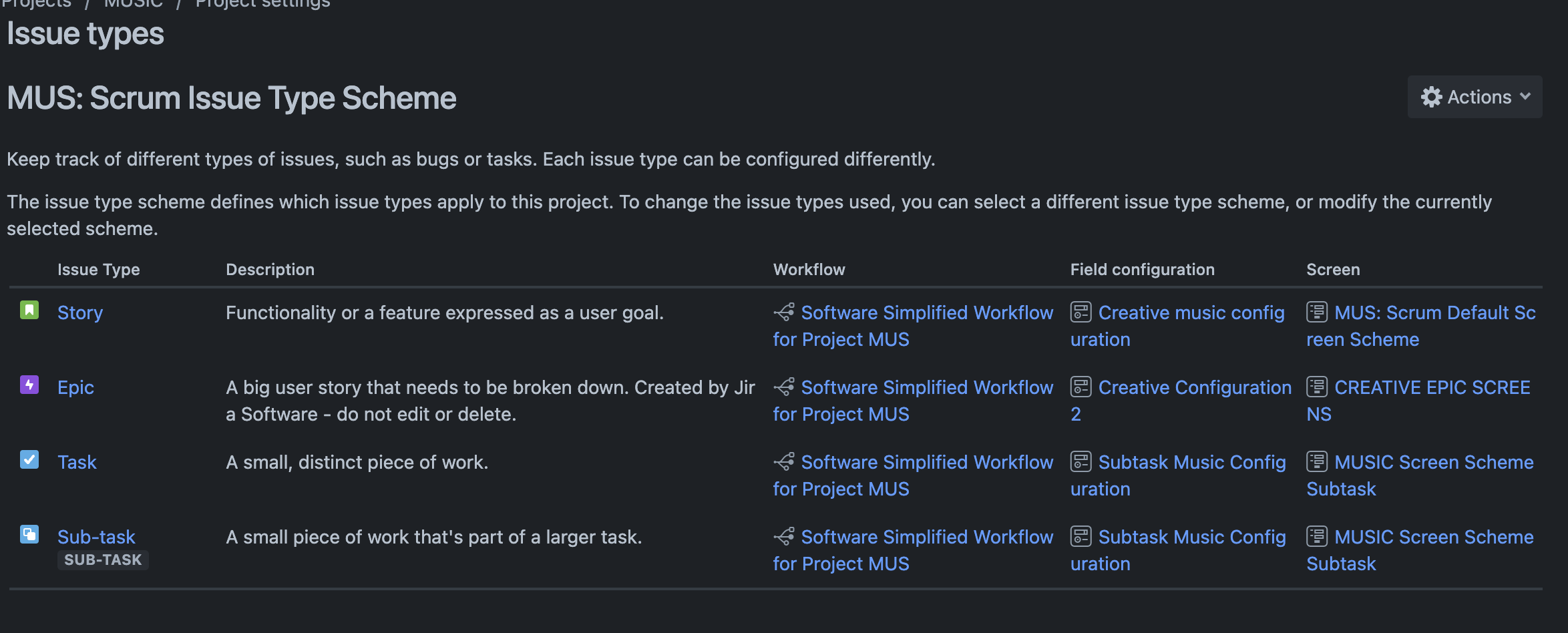The image size is (1568, 633).
Task: Click the screen icon in the Sub-task row
Action: click(1317, 536)
